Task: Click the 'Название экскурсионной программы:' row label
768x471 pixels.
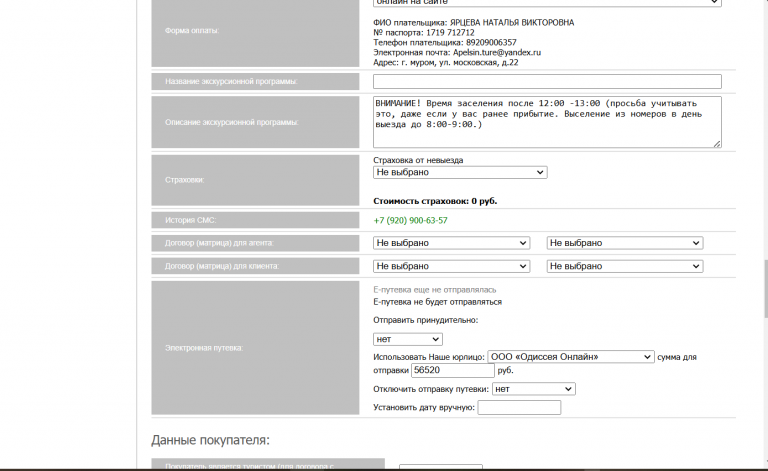Action: tap(231, 81)
